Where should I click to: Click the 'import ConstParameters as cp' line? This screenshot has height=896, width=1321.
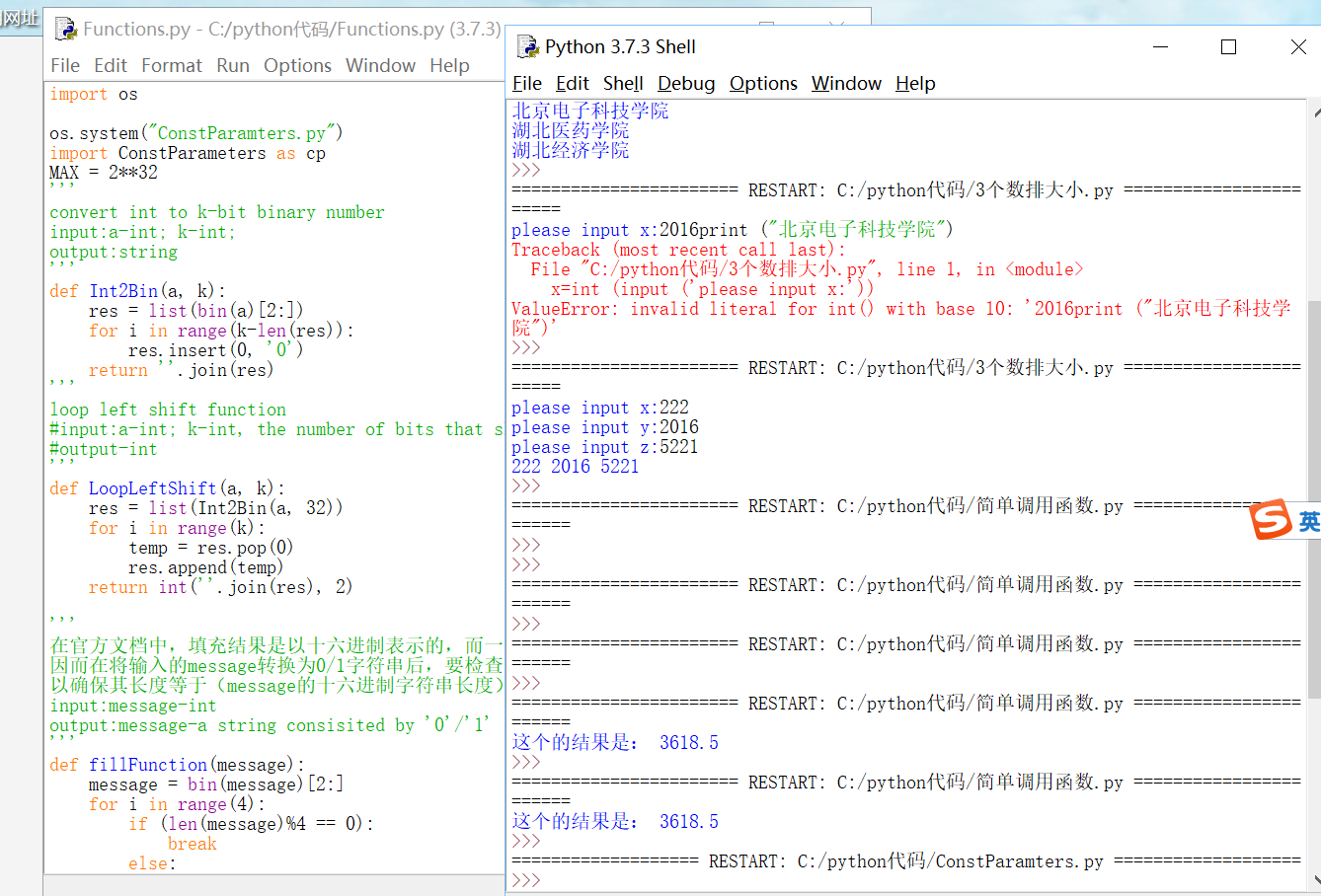[188, 153]
